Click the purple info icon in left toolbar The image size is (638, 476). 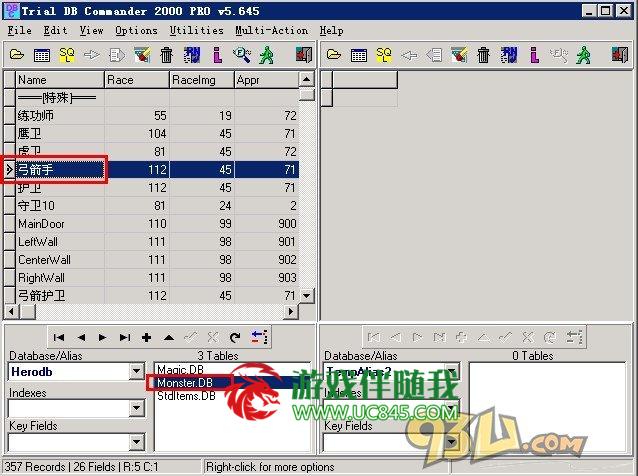click(217, 55)
